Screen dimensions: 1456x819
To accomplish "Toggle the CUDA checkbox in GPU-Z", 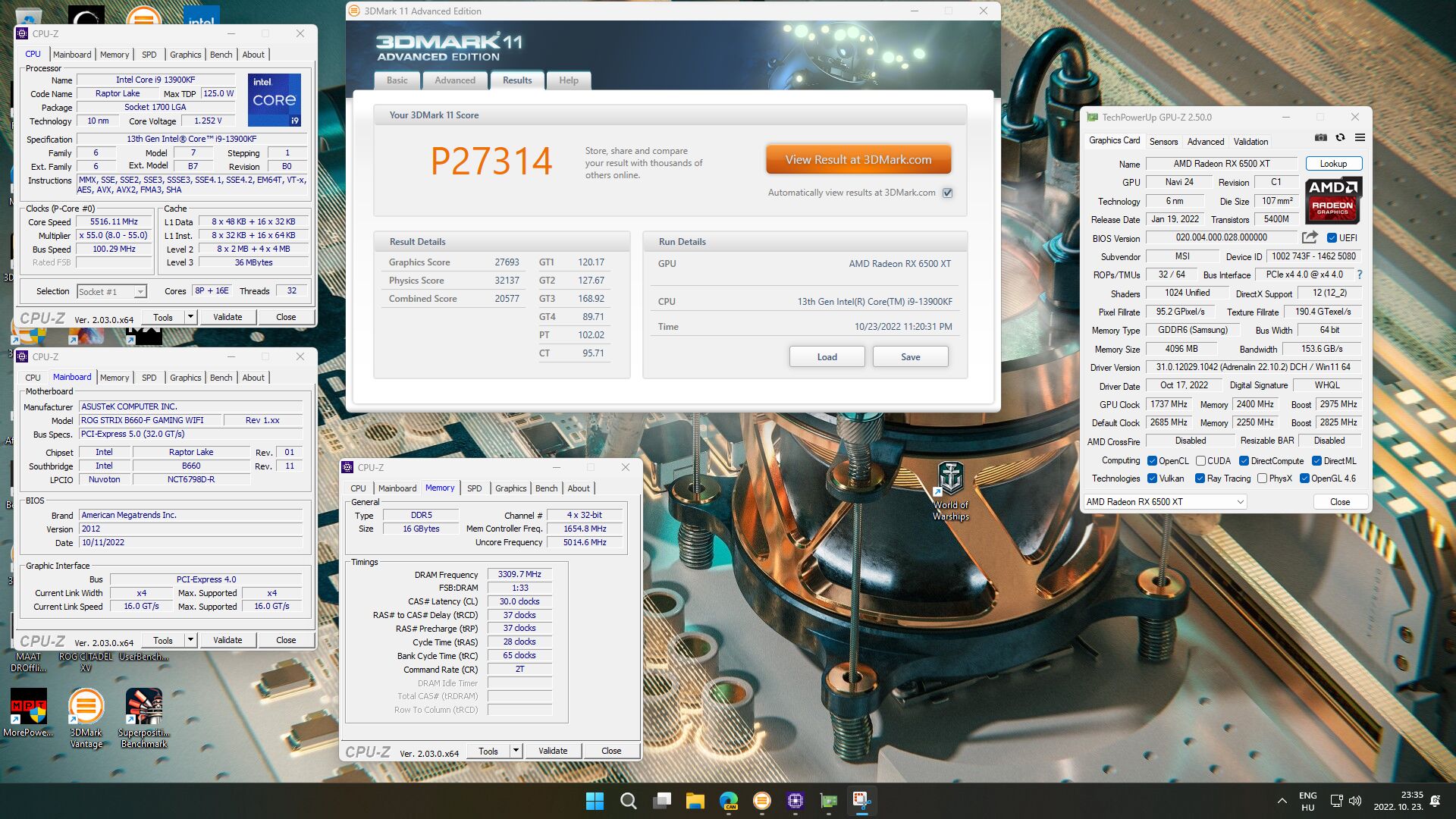I will point(1200,461).
